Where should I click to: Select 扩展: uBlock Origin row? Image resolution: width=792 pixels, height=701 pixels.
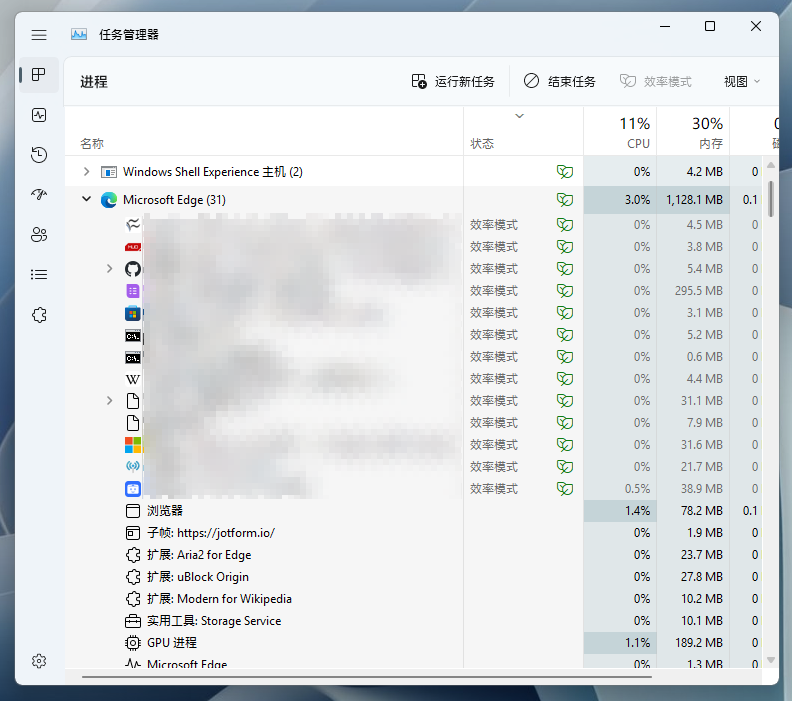click(413, 577)
